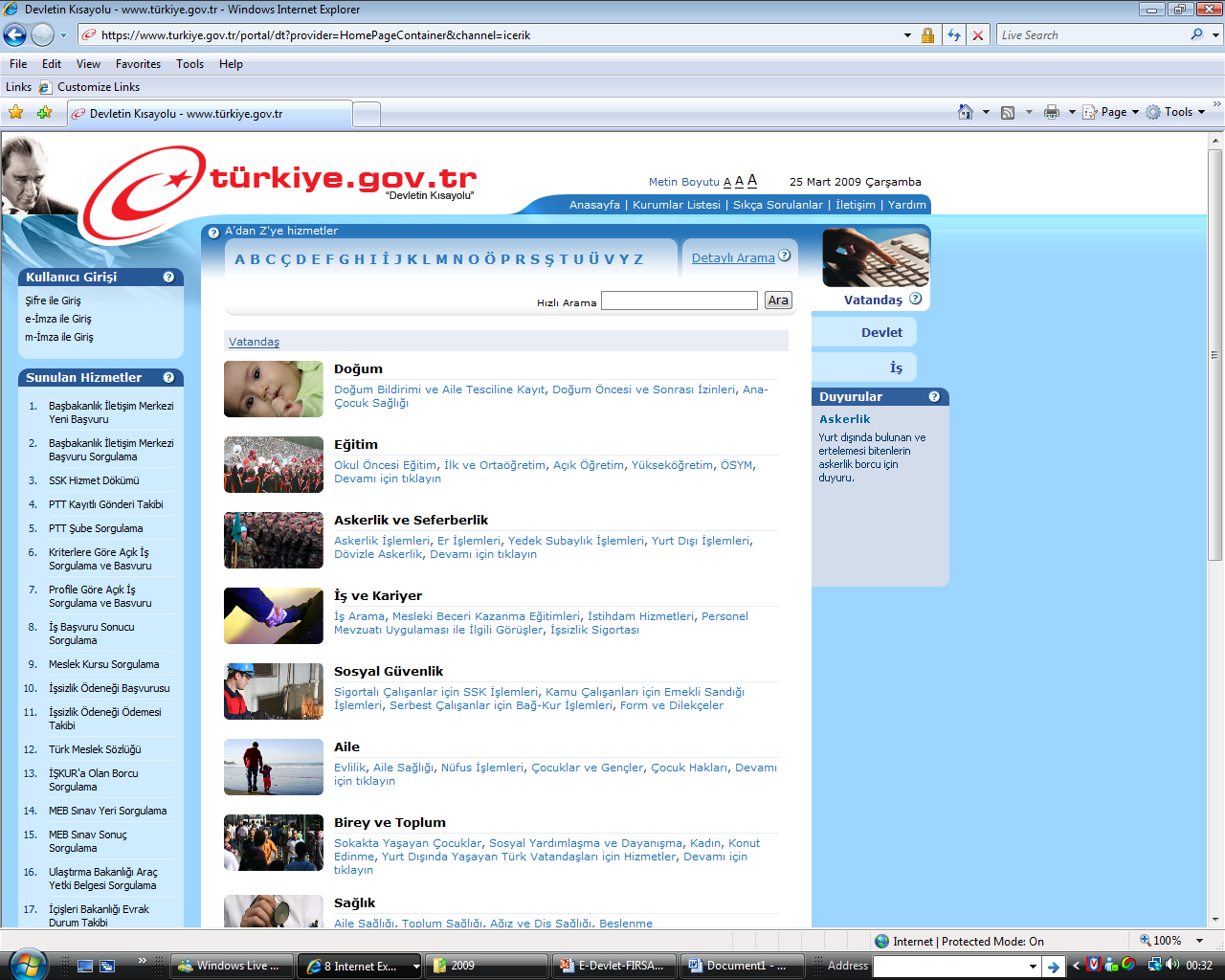Open the Favorites menu
This screenshot has height=980, width=1225.
[138, 64]
